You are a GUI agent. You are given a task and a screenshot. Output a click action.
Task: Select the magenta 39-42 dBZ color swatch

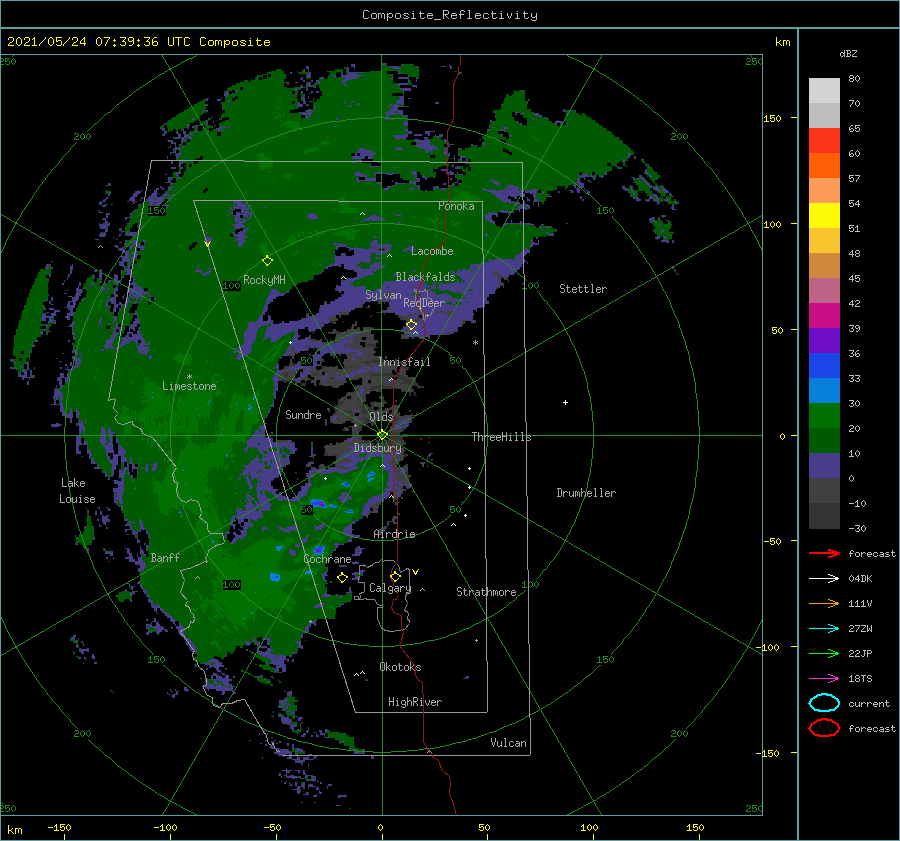click(824, 316)
